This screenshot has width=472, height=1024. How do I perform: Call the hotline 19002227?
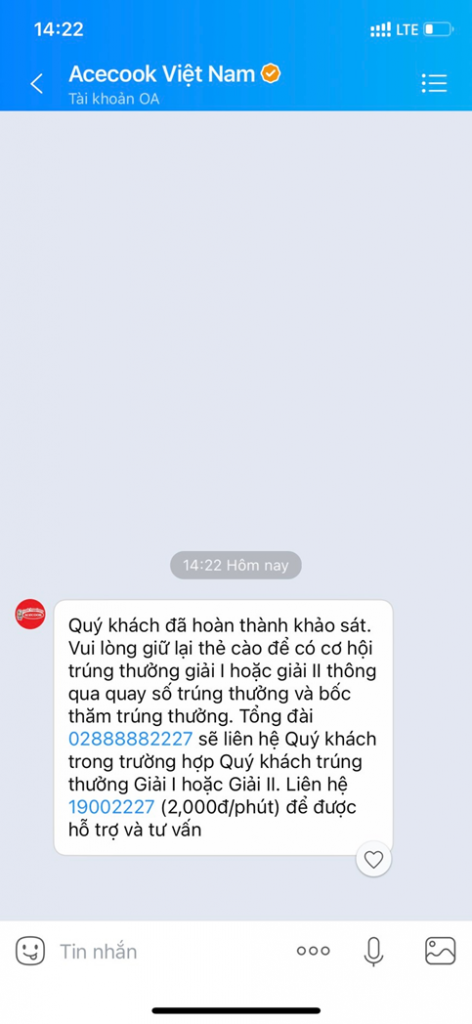coord(112,807)
